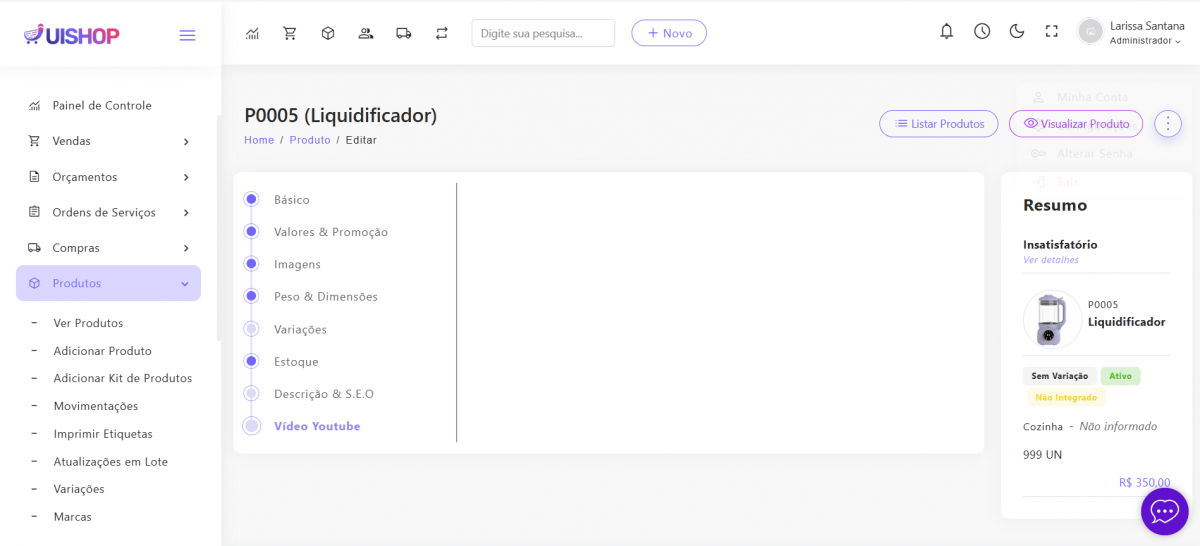This screenshot has height=546, width=1200.
Task: Open the notifications bell icon
Action: click(x=946, y=32)
